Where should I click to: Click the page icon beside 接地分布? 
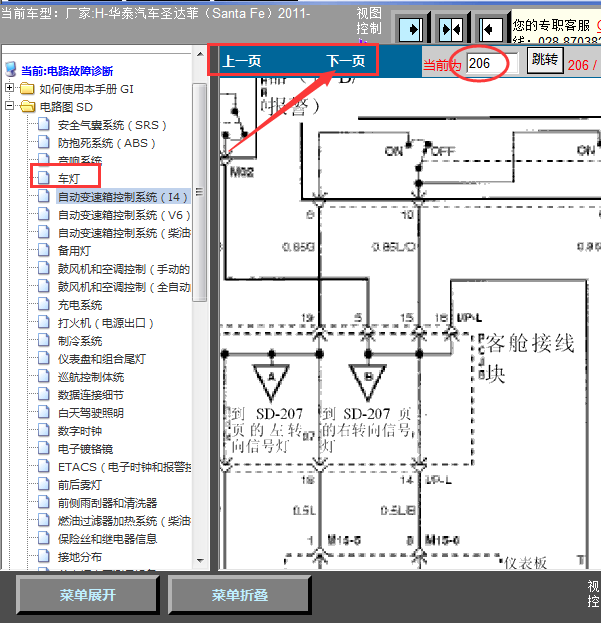tap(44, 556)
